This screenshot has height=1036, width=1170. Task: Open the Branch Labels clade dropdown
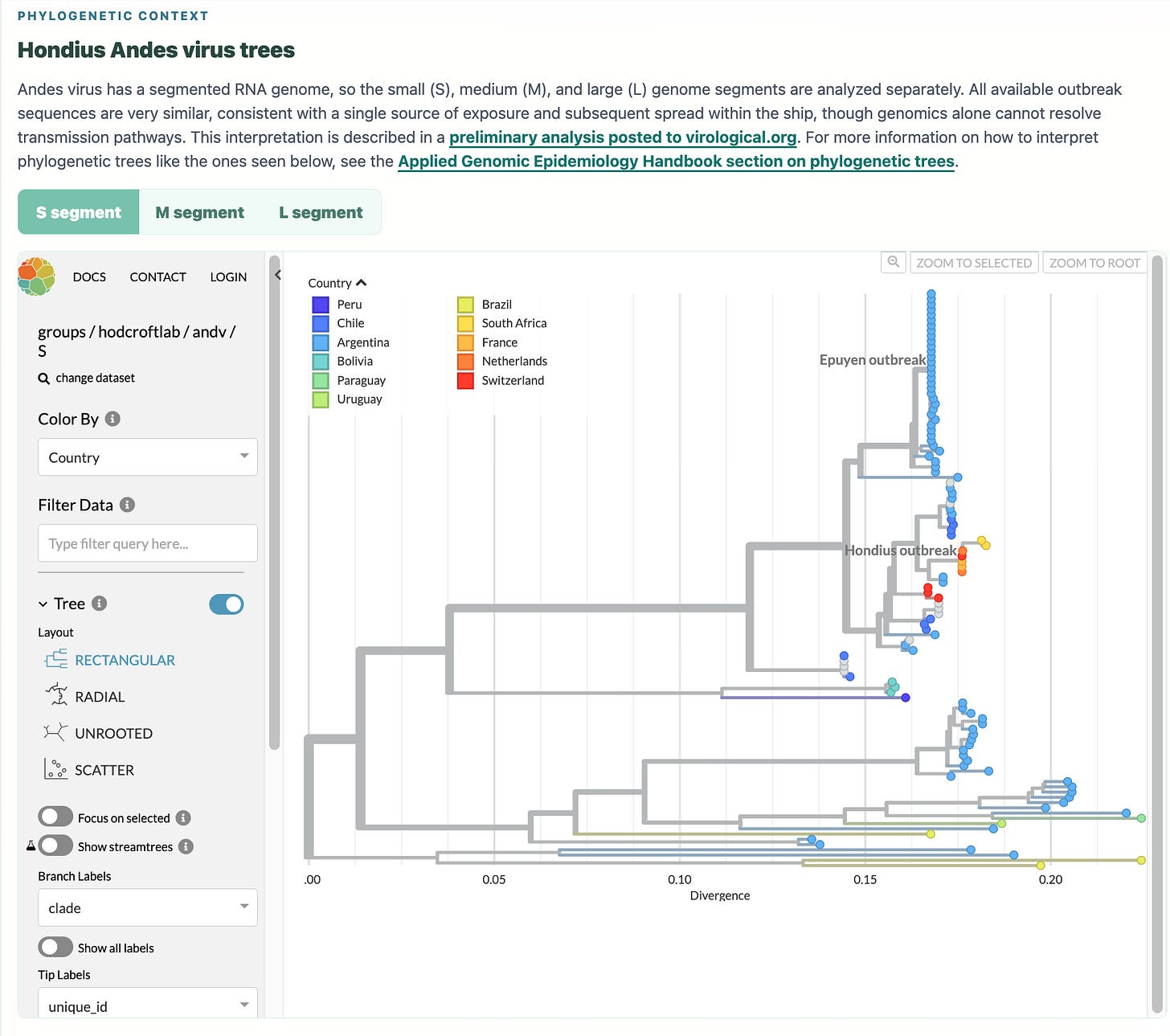[x=148, y=907]
